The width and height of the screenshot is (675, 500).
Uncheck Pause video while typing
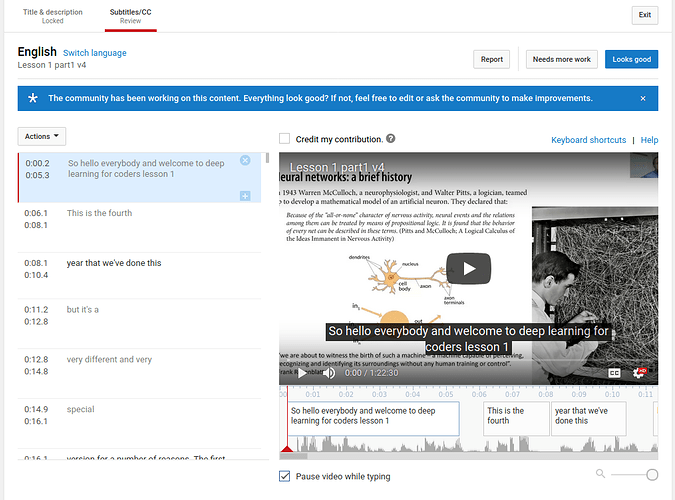285,476
